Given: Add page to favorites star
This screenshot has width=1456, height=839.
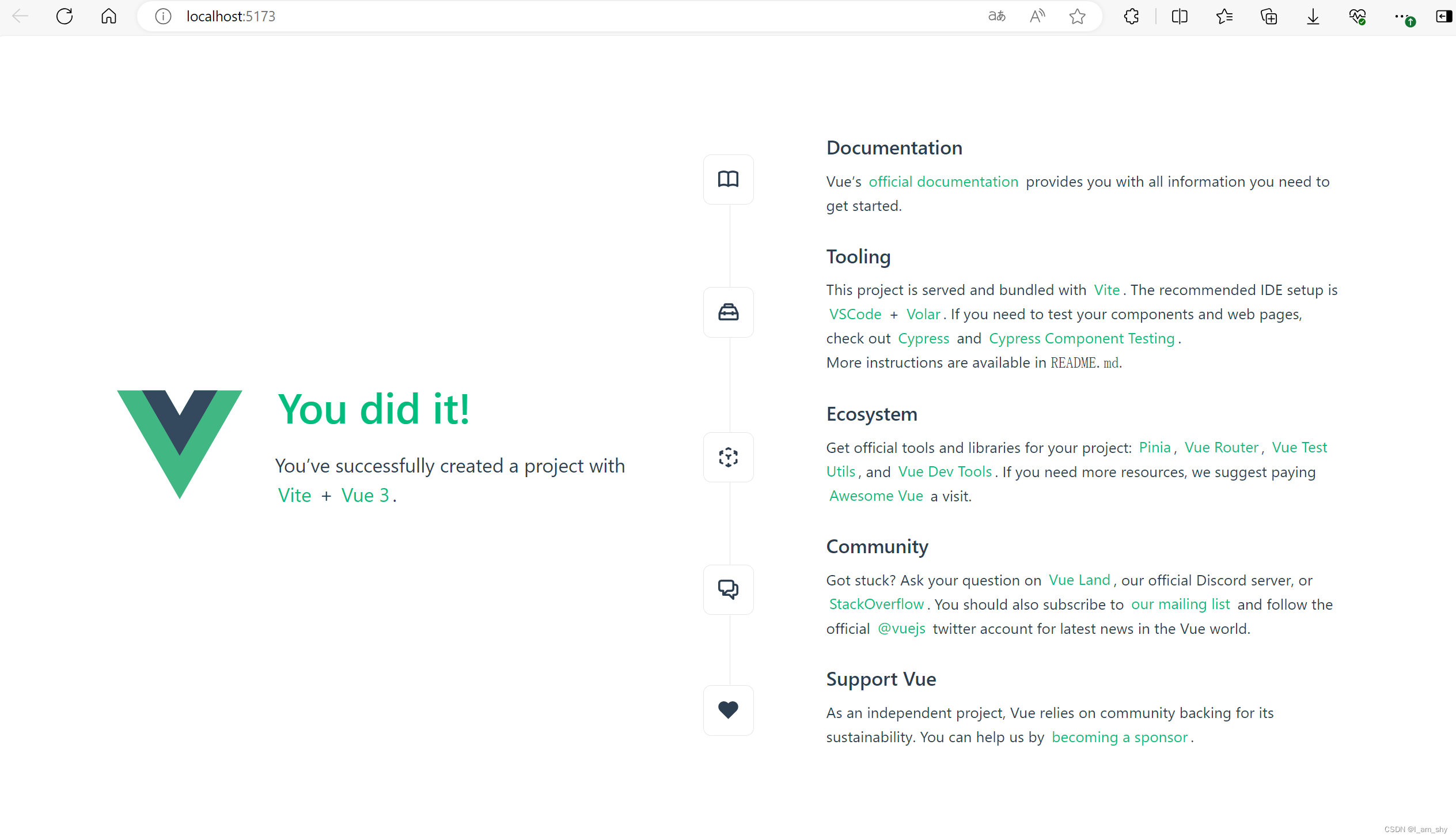Looking at the screenshot, I should pos(1077,16).
